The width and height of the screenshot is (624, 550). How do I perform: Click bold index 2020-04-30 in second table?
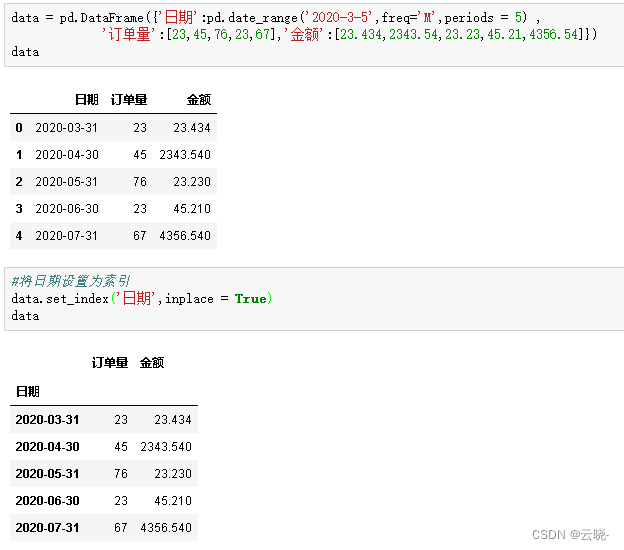[x=47, y=447]
